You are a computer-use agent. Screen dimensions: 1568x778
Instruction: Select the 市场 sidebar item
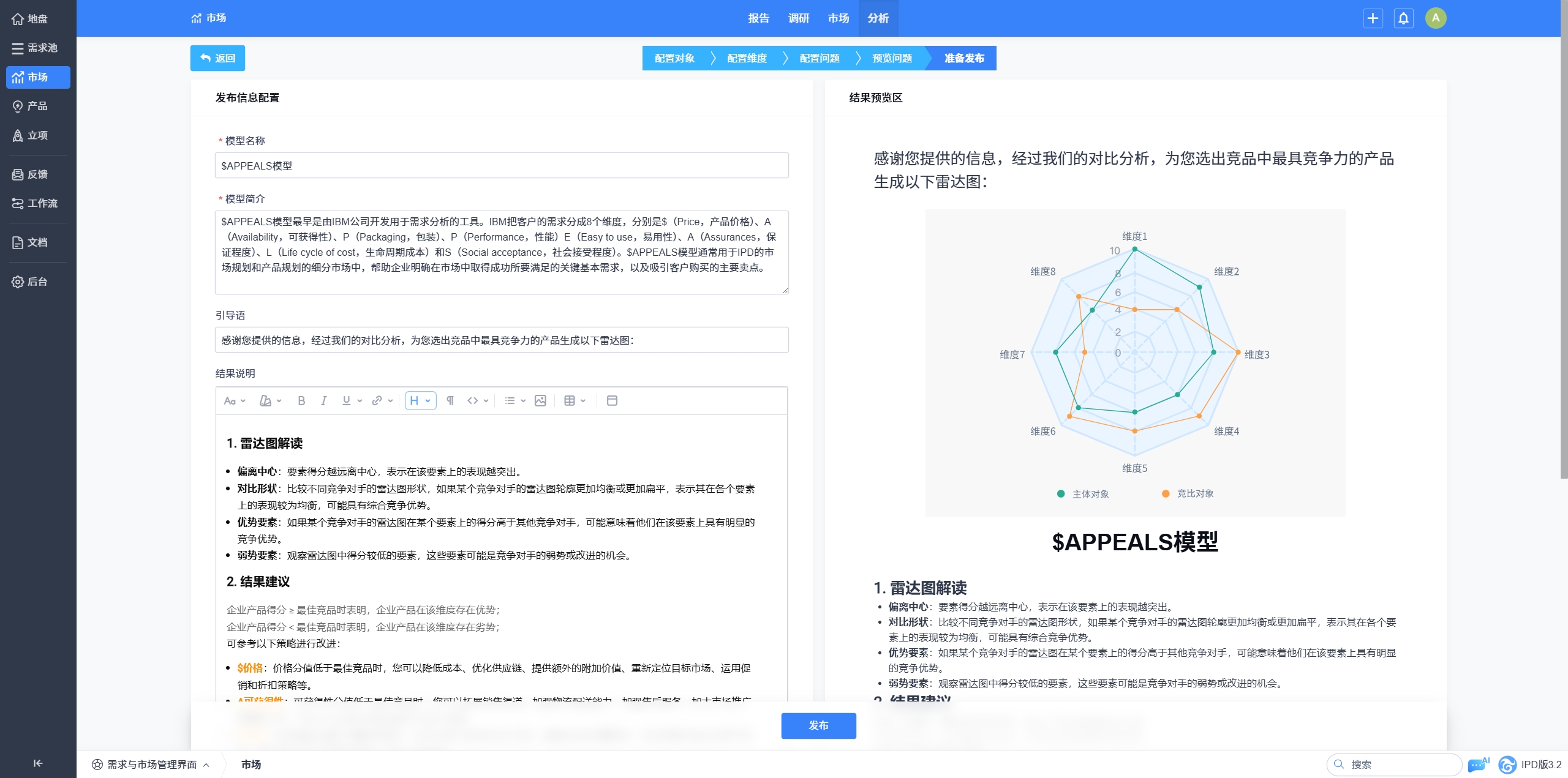[x=37, y=77]
